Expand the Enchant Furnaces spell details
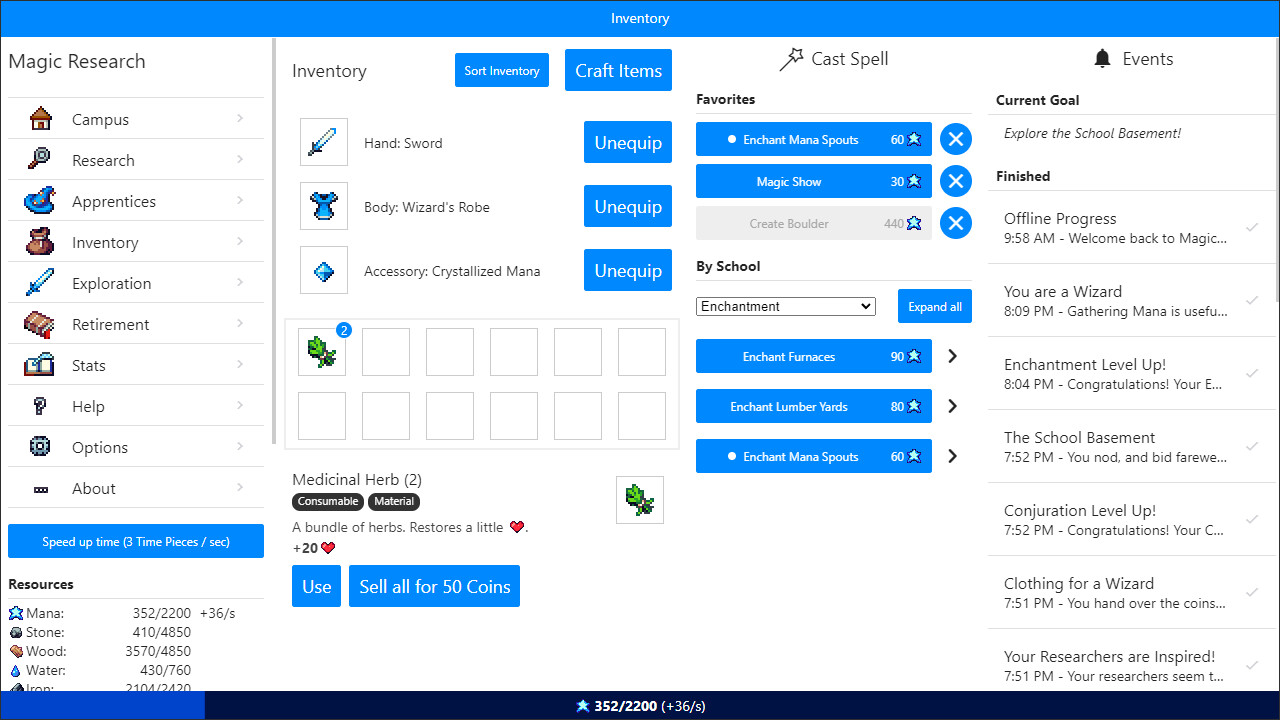Image resolution: width=1280 pixels, height=720 pixels. (951, 355)
